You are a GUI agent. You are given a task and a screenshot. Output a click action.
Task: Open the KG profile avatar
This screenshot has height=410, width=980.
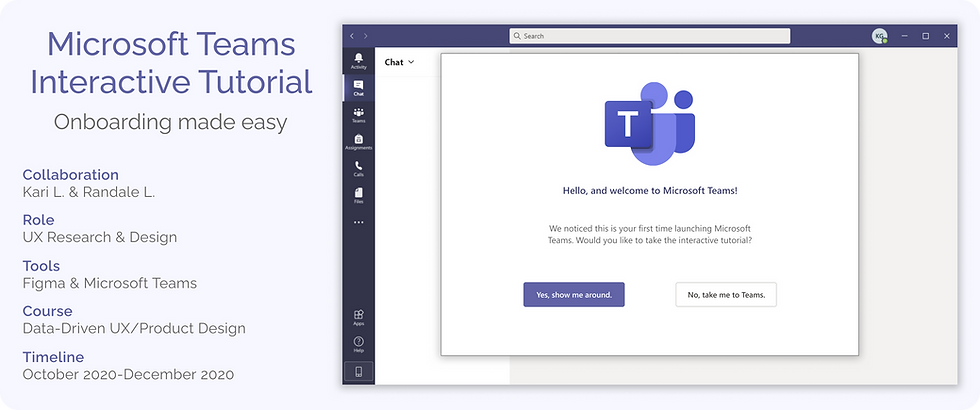pyautogui.click(x=879, y=36)
